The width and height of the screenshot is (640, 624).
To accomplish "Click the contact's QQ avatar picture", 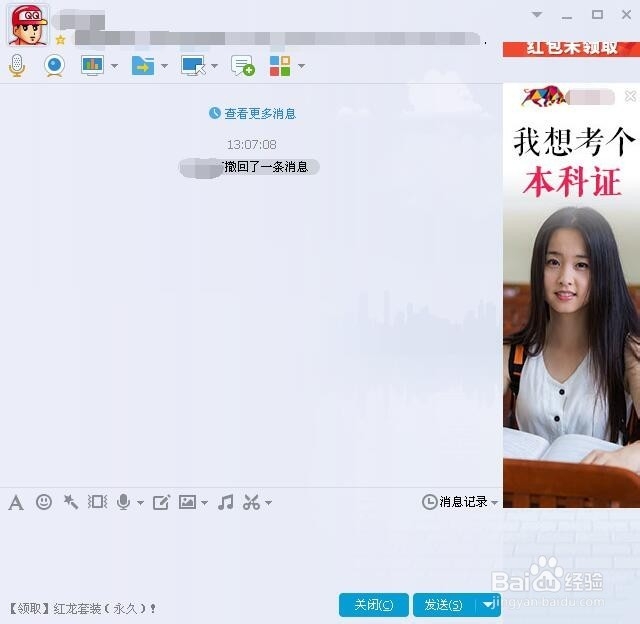I will pyautogui.click(x=28, y=25).
